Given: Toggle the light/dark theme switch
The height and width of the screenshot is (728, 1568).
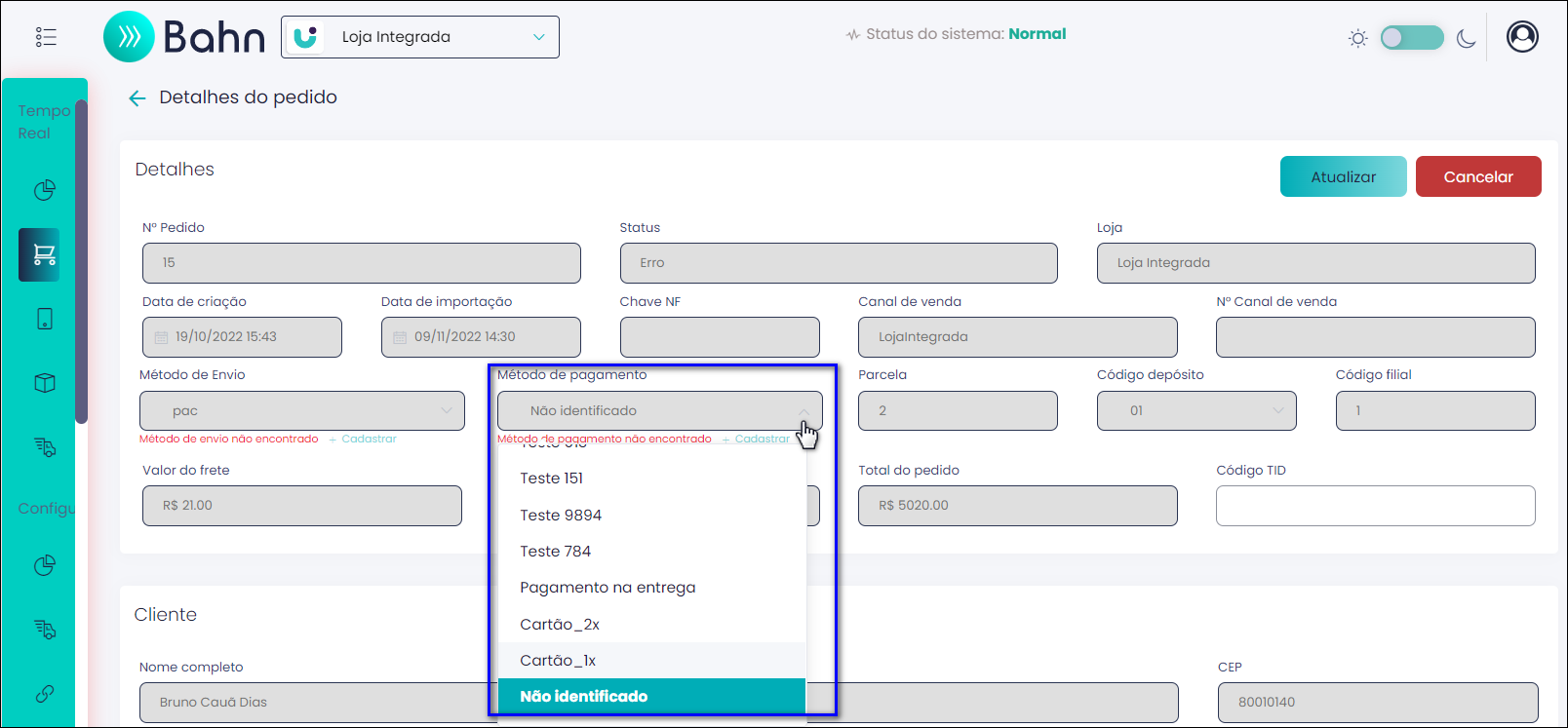Looking at the screenshot, I should click(1412, 38).
